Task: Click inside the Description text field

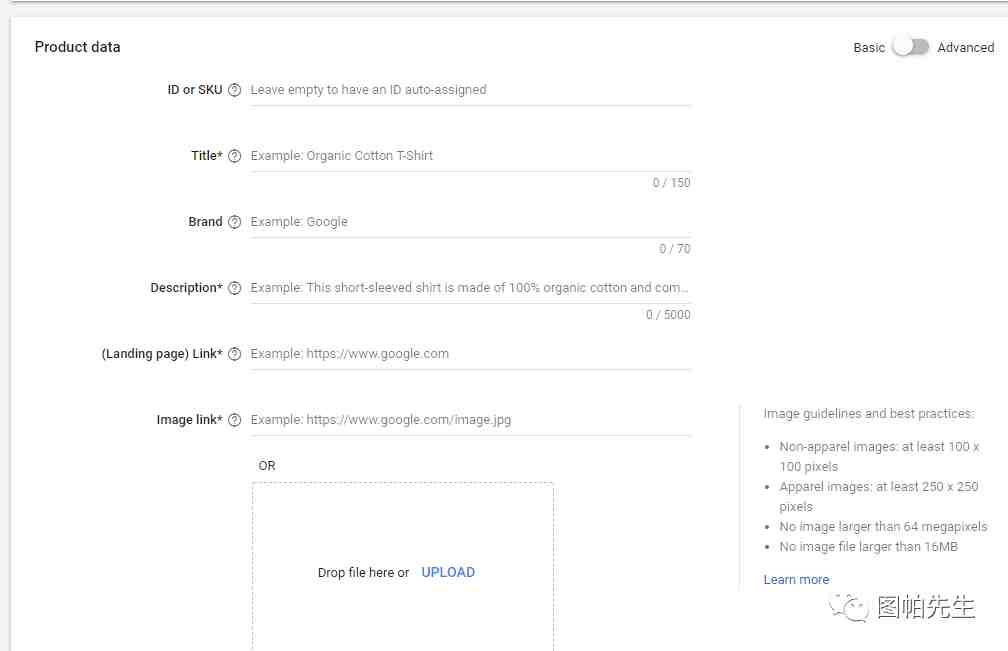Action: (x=470, y=288)
